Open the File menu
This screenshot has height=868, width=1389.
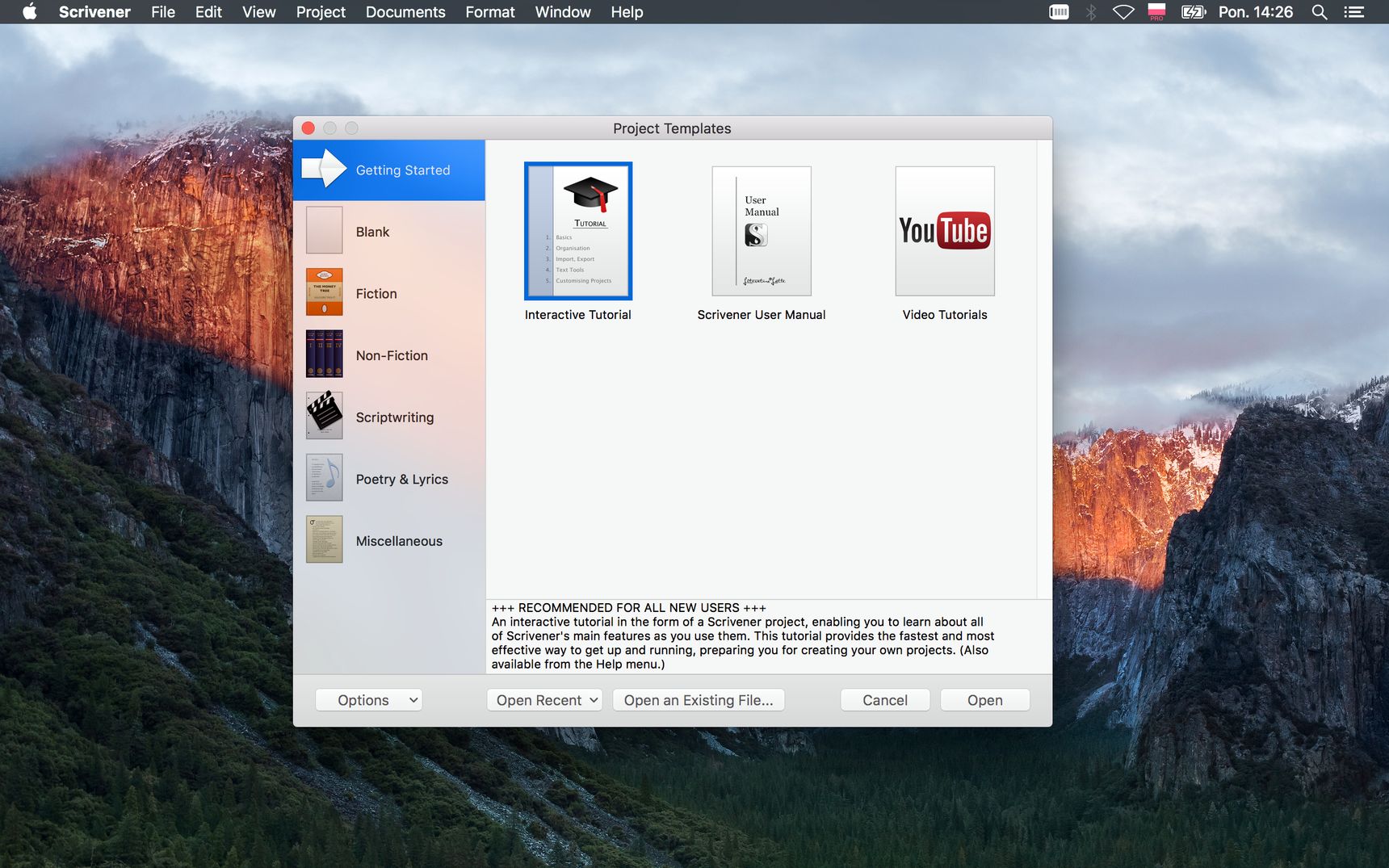(163, 11)
